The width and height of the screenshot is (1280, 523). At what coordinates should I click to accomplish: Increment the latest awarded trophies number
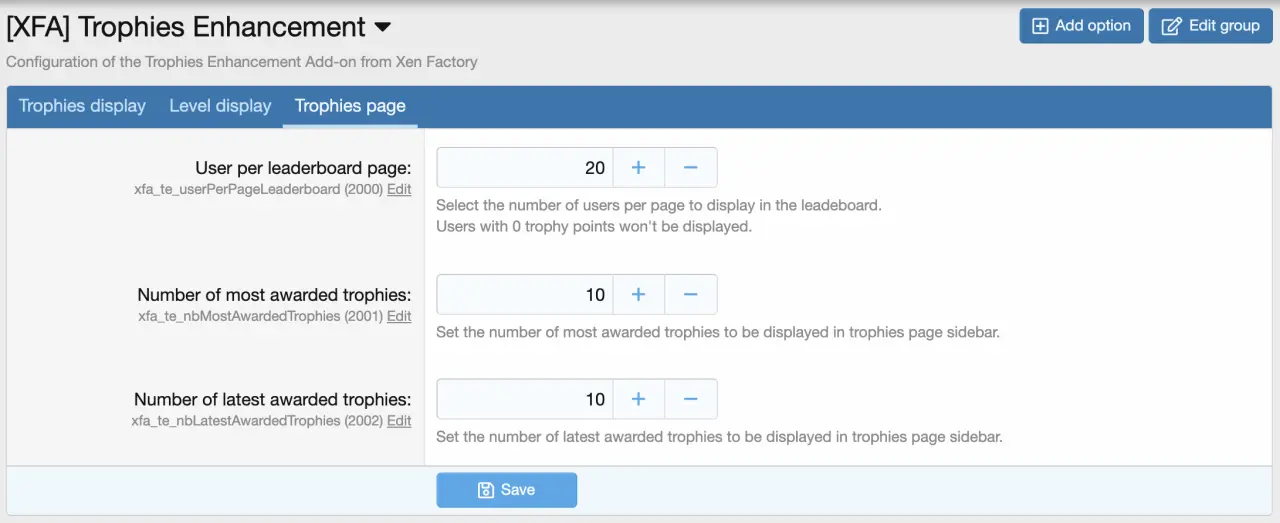pyautogui.click(x=638, y=399)
